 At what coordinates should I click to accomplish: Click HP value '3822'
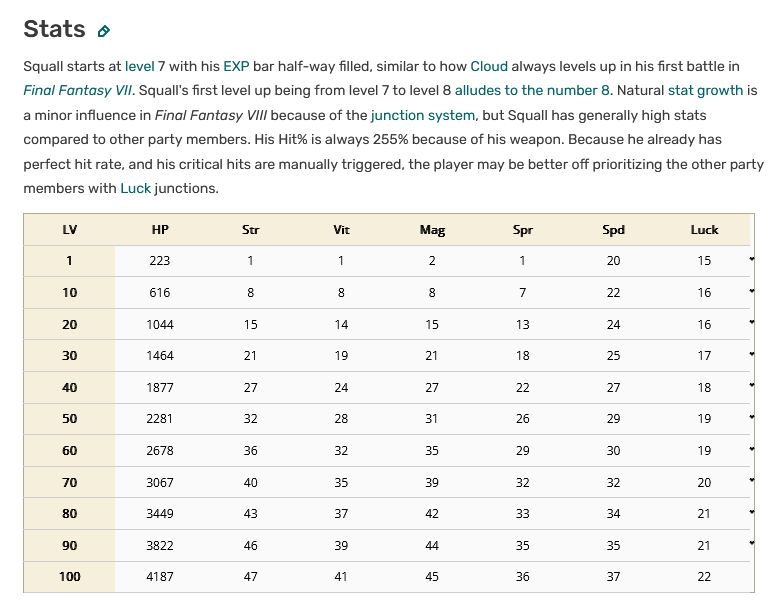(x=160, y=546)
